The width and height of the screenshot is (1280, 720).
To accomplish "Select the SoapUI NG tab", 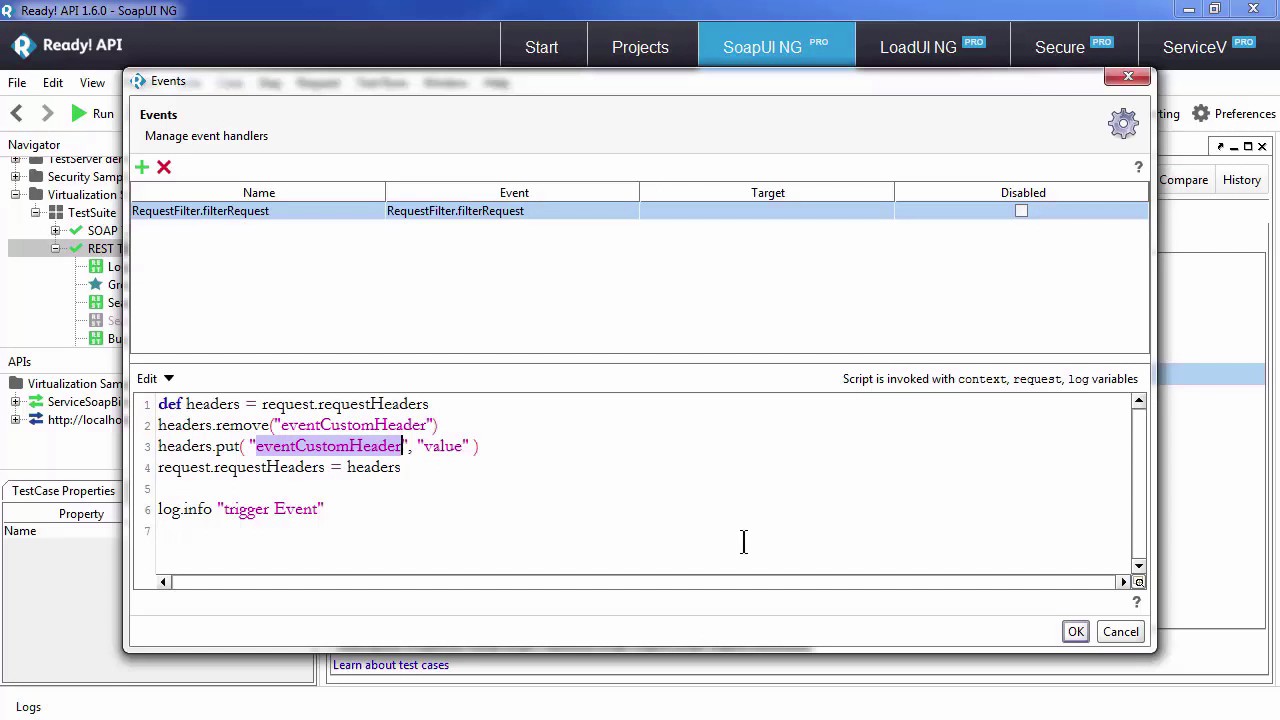I will click(x=776, y=47).
